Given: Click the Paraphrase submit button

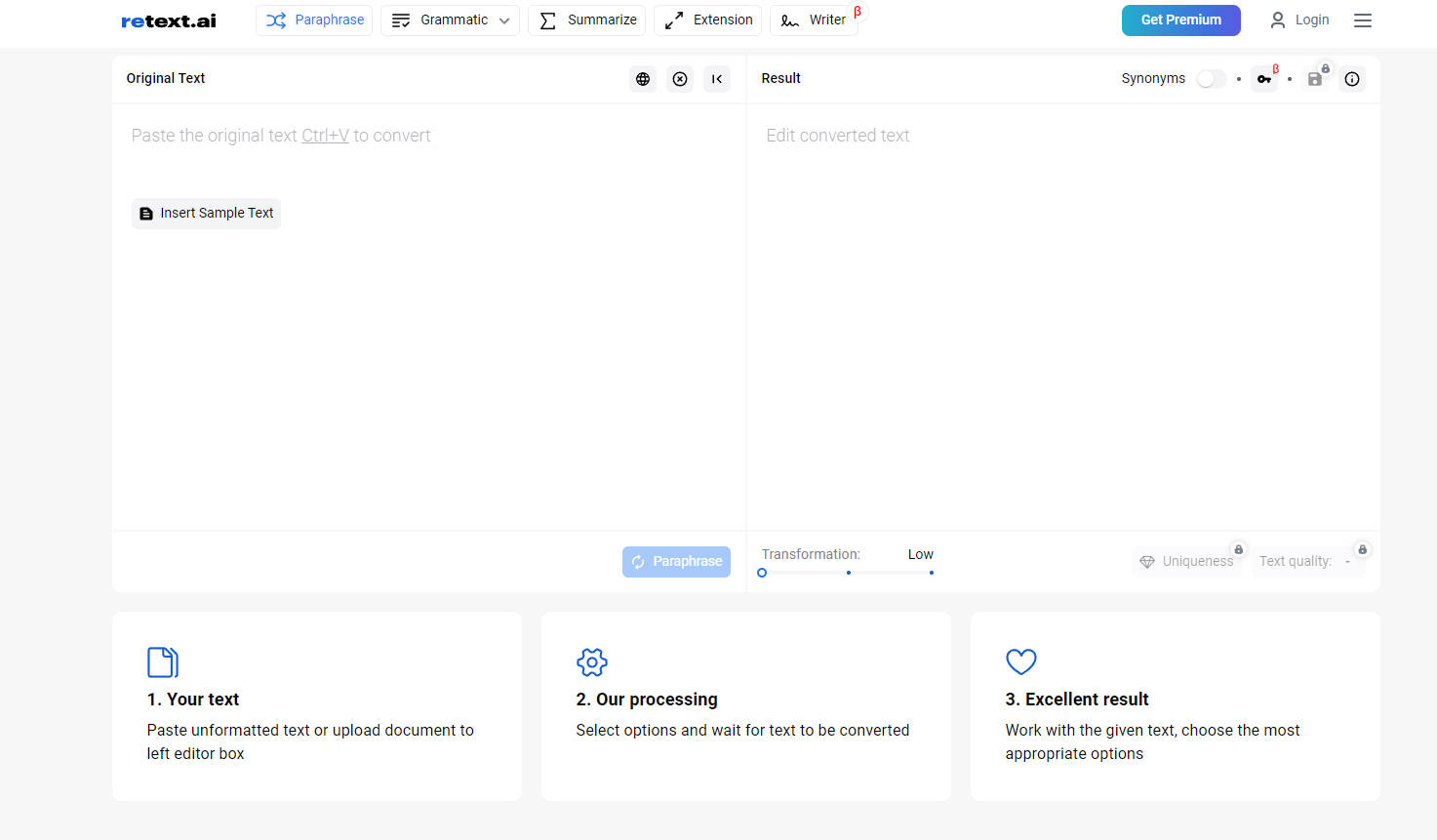Looking at the screenshot, I should click(676, 562).
